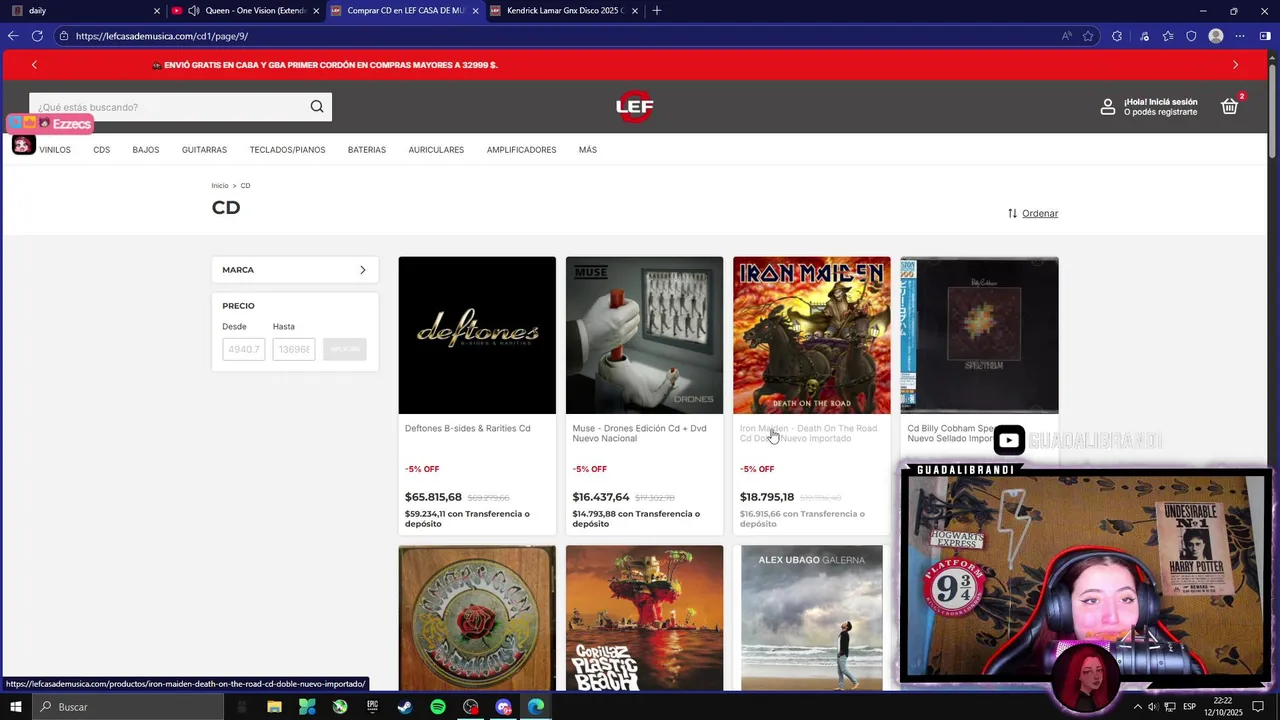Open a new browser tab
Image resolution: width=1280 pixels, height=720 pixels.
point(656,11)
